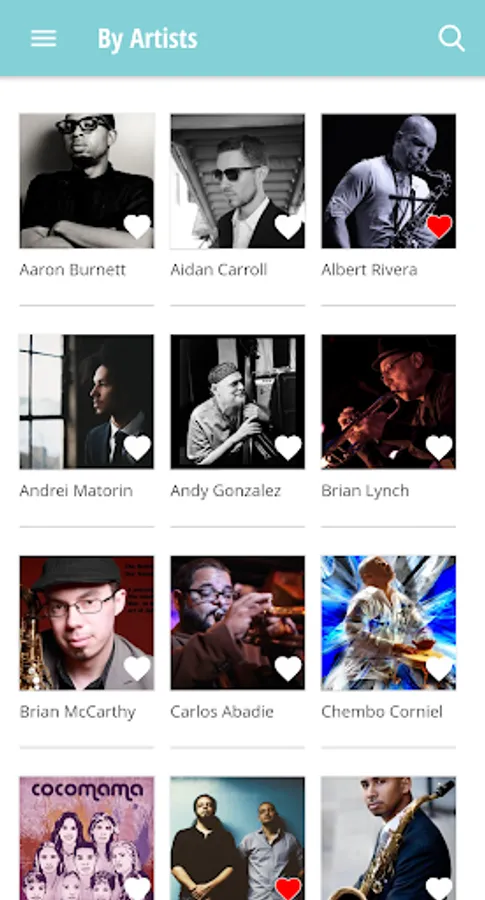The height and width of the screenshot is (900, 485).
Task: Unfavorite the duo artist via red heart
Action: [x=288, y=889]
